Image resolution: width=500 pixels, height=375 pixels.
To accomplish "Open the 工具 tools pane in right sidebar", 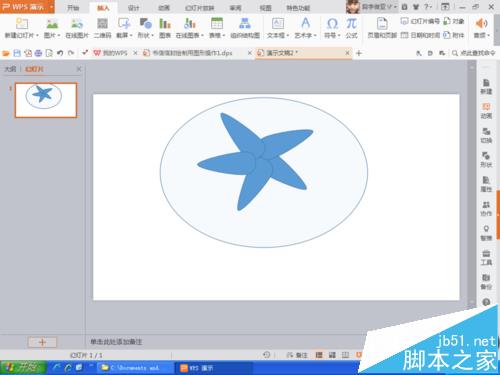I will (486, 258).
